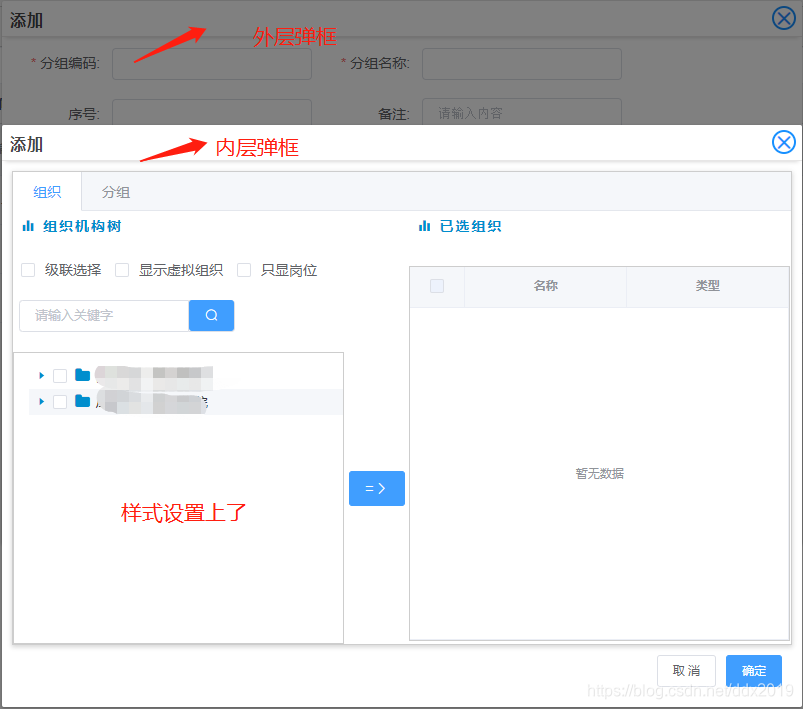Close the inner 添加 dialog
The height and width of the screenshot is (709, 803).
(x=783, y=142)
